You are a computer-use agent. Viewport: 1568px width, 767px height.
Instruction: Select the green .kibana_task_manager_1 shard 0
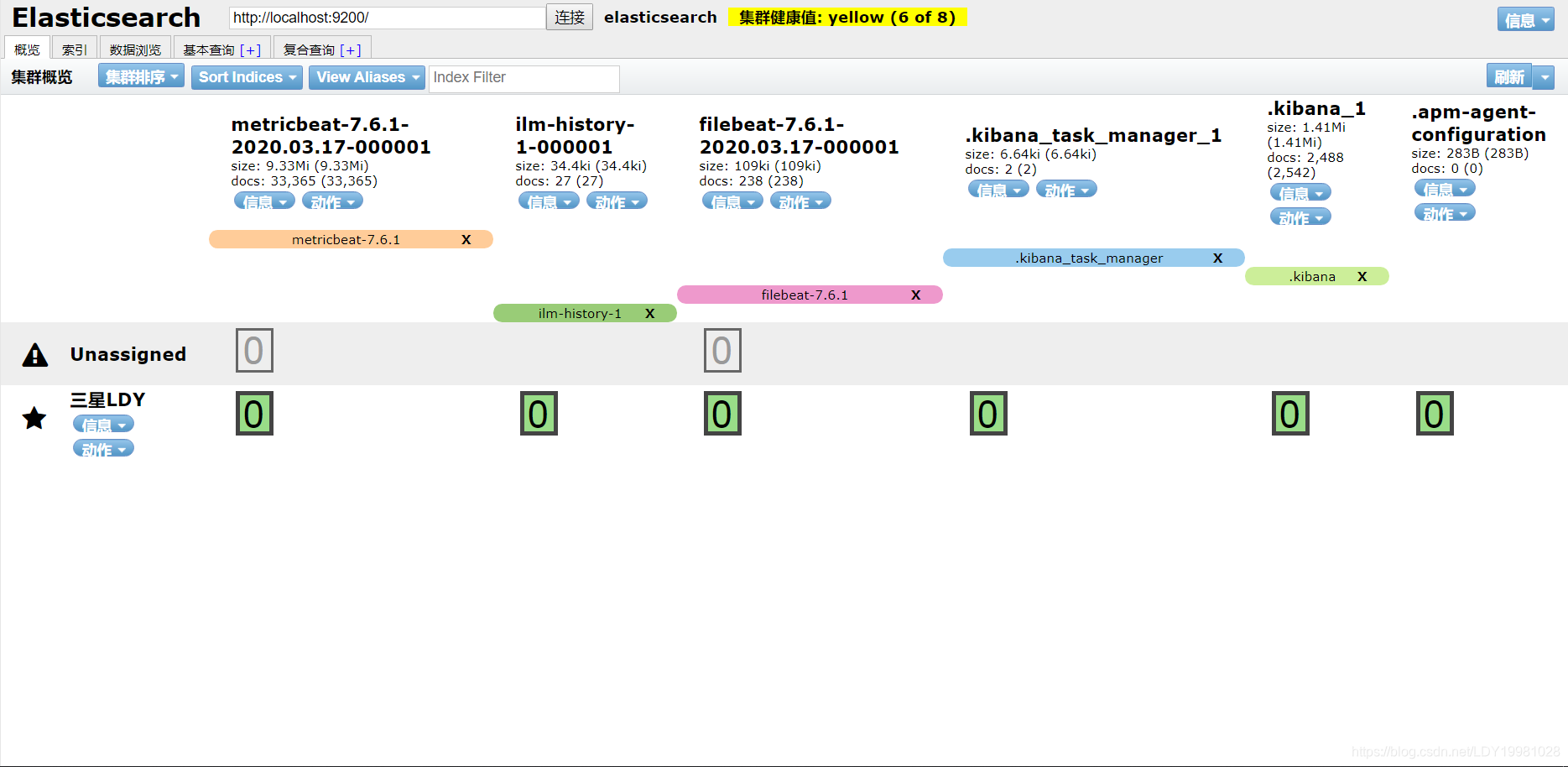point(988,414)
